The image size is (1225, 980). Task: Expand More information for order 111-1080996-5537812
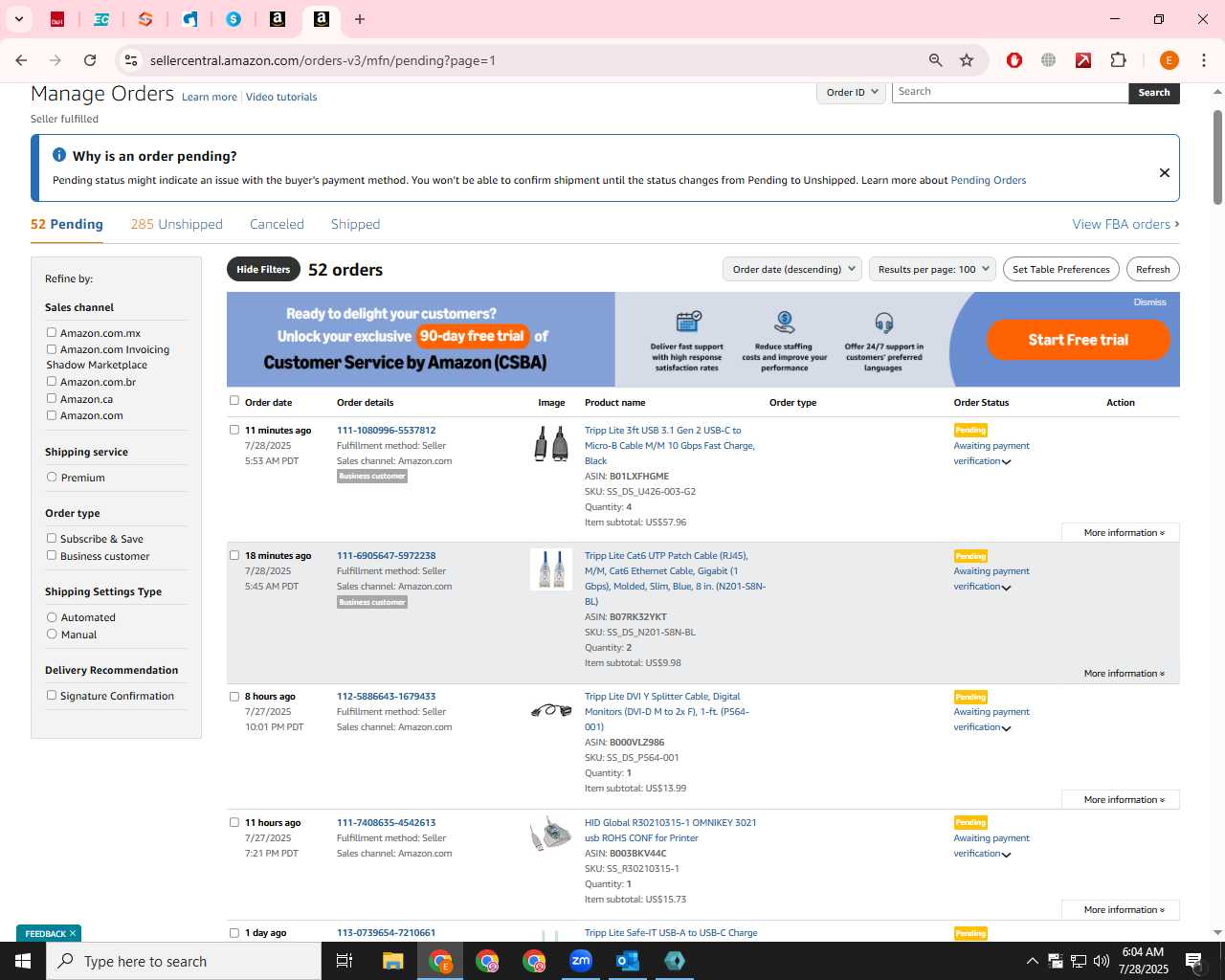tap(1124, 532)
